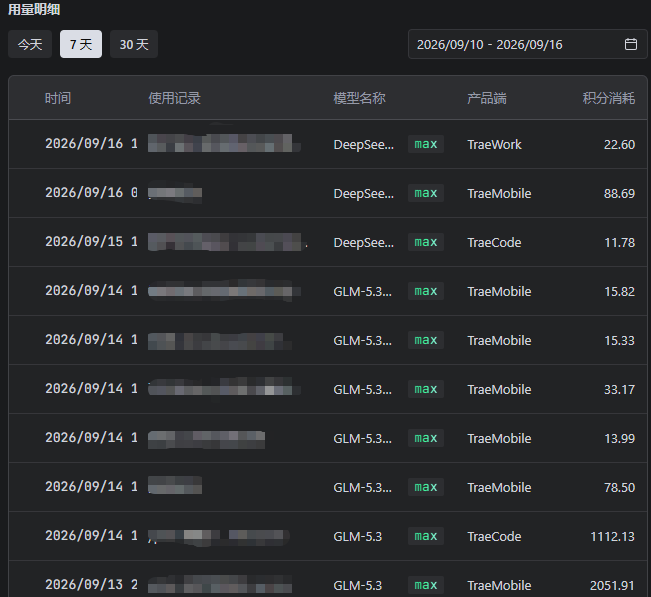Click the 88.69 points value
The image size is (651, 597).
[619, 193]
